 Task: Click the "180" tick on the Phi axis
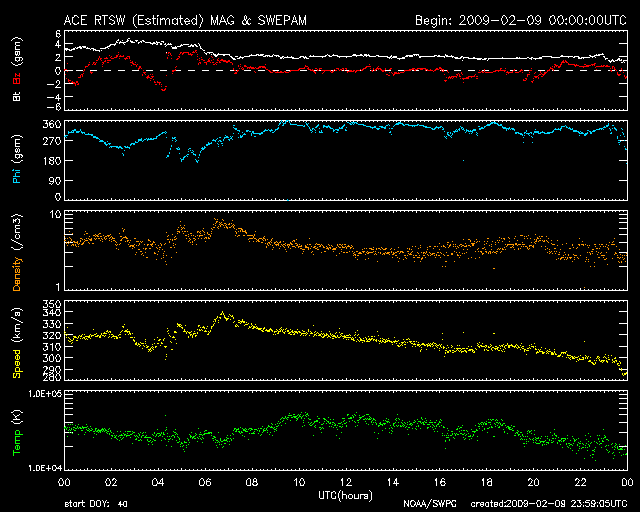tap(52, 161)
